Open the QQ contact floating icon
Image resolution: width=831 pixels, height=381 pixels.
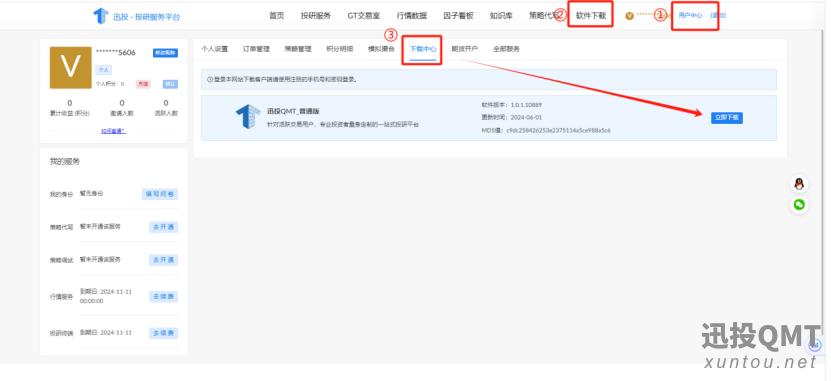pyautogui.click(x=799, y=184)
